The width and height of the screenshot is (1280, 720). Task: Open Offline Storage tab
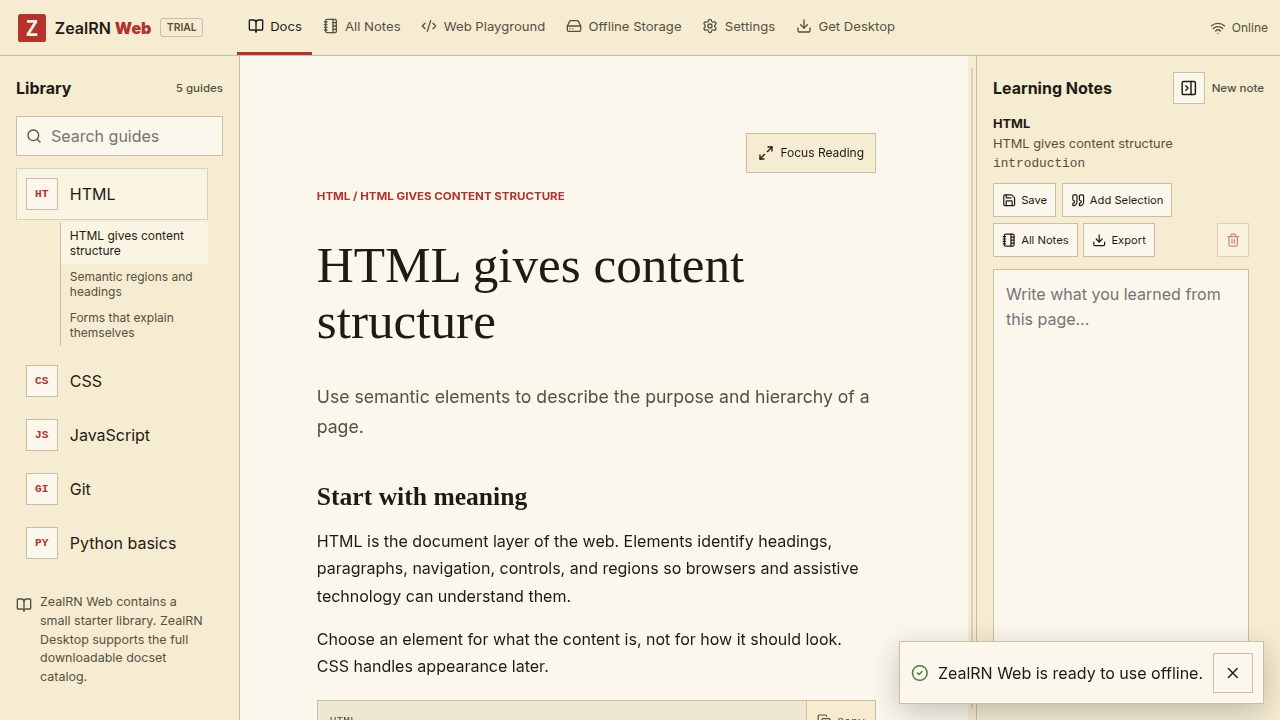(624, 27)
